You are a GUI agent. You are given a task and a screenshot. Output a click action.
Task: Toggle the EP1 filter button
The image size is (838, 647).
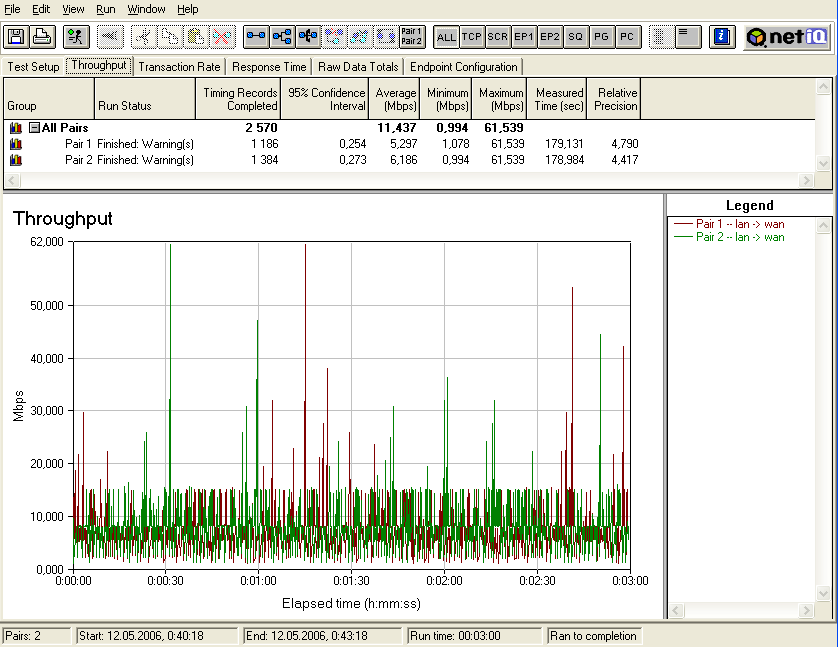tap(523, 37)
